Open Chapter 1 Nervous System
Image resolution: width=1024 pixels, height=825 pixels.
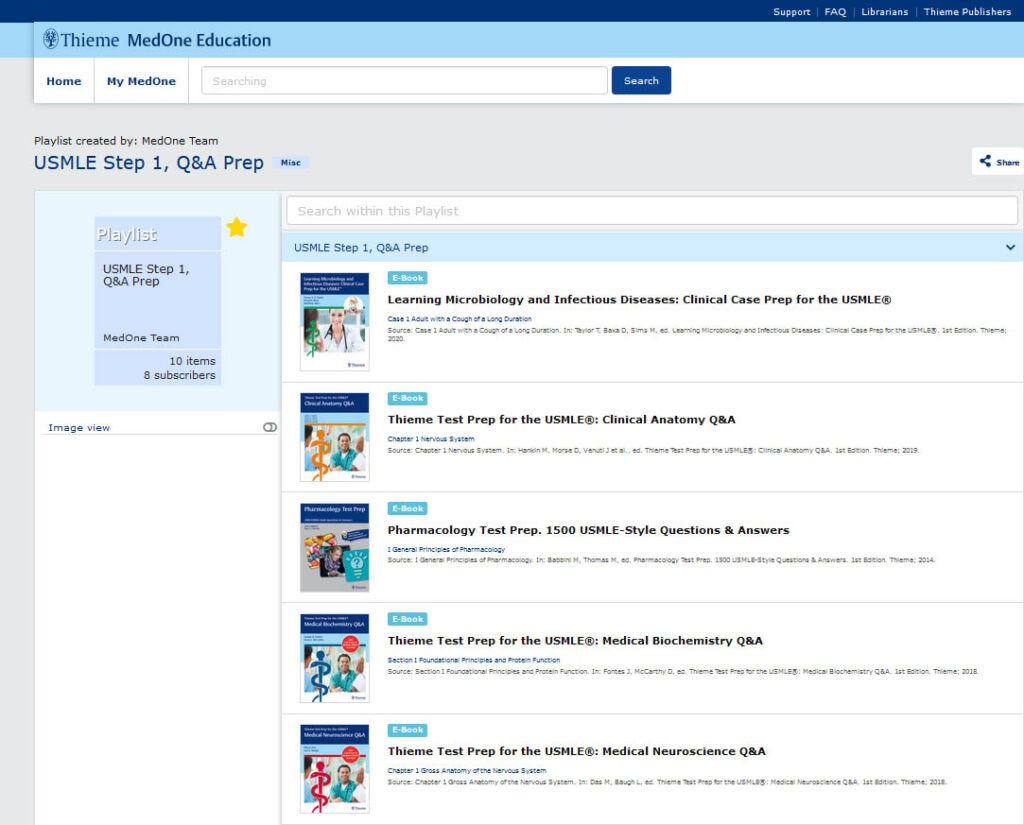431,438
